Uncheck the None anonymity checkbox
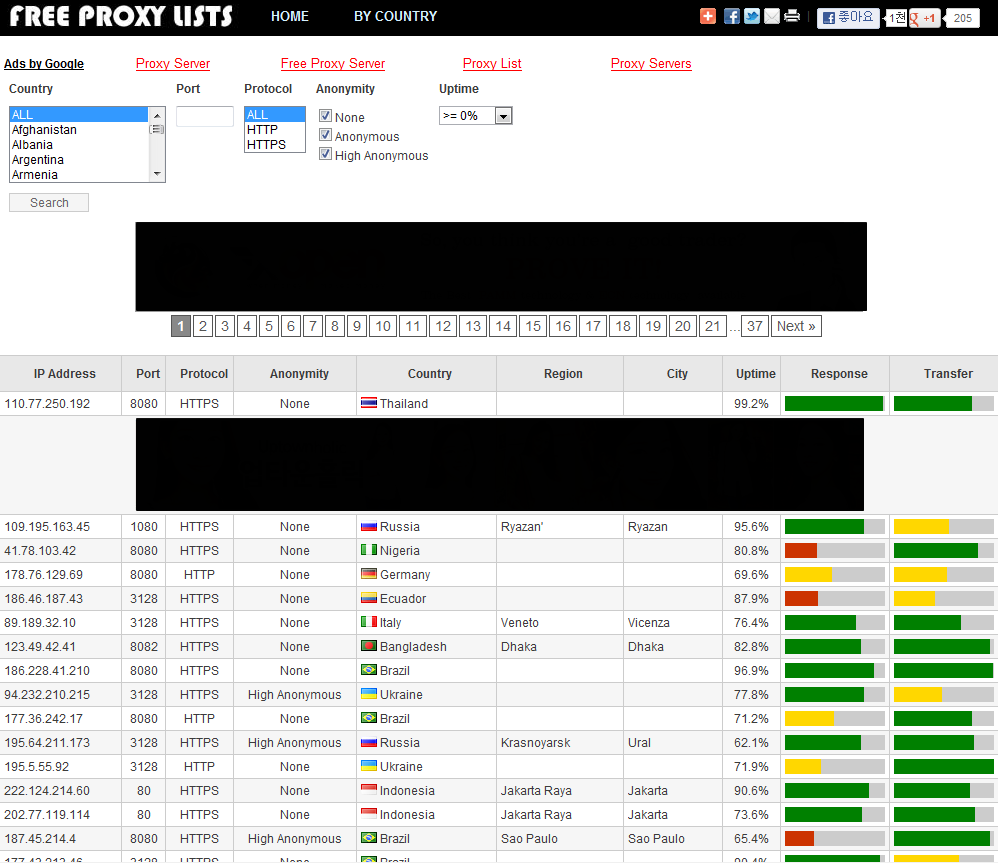Image resolution: width=998 pixels, height=863 pixels. click(x=325, y=116)
